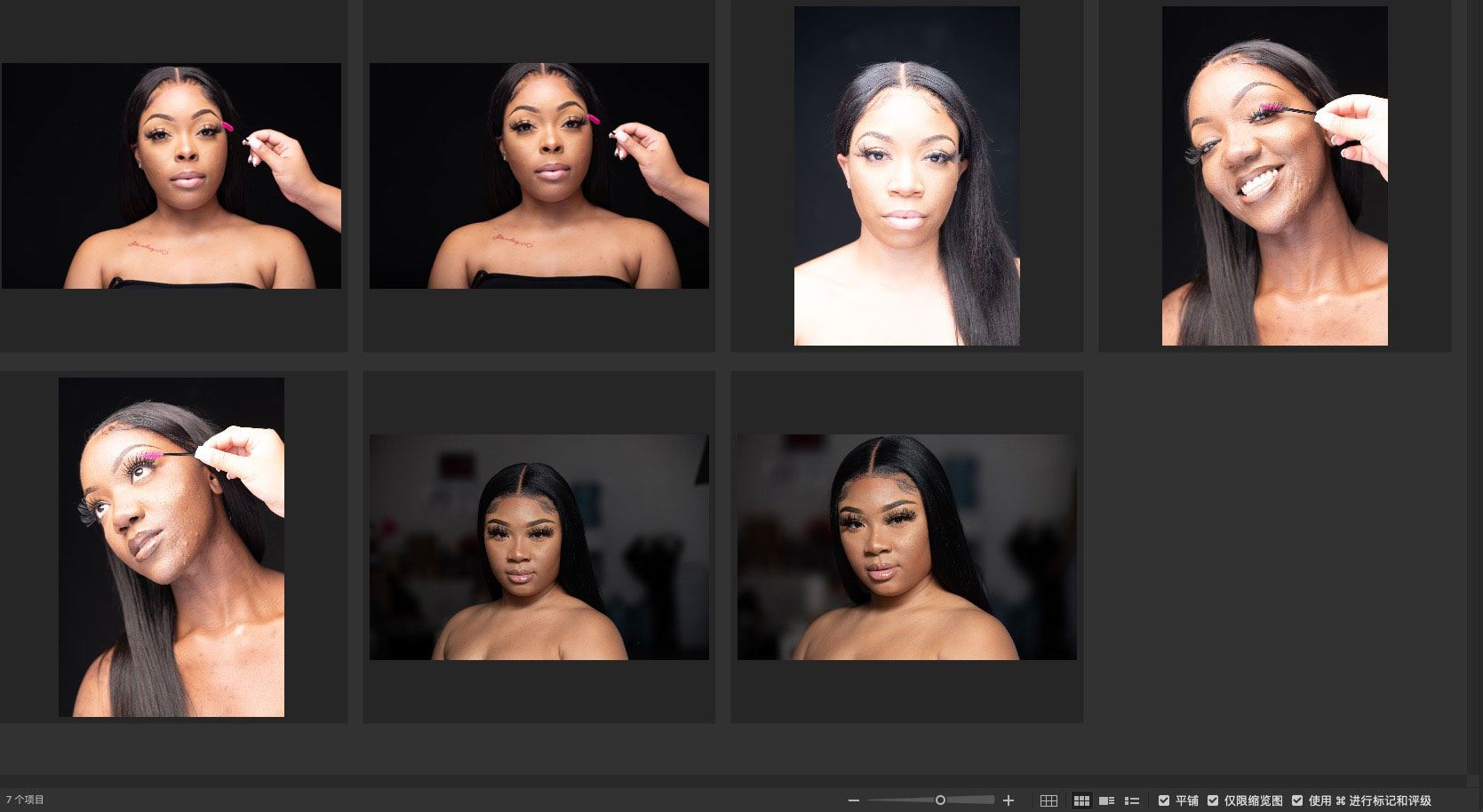Select the smiling woman portrait thumbnail
Screen dimensions: 1483x812
tap(1274, 176)
